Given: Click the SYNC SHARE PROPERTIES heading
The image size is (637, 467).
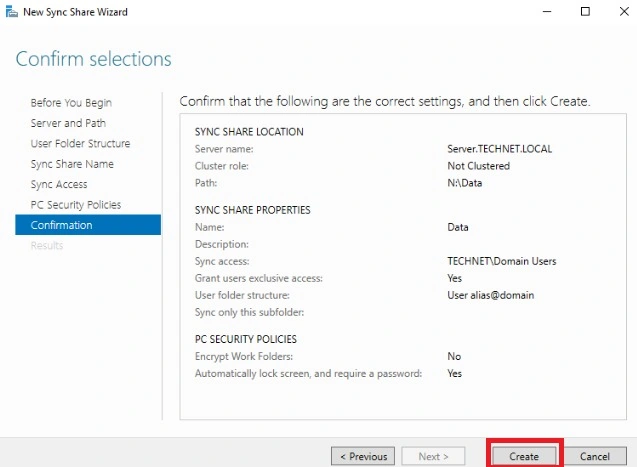Looking at the screenshot, I should coord(253,210).
